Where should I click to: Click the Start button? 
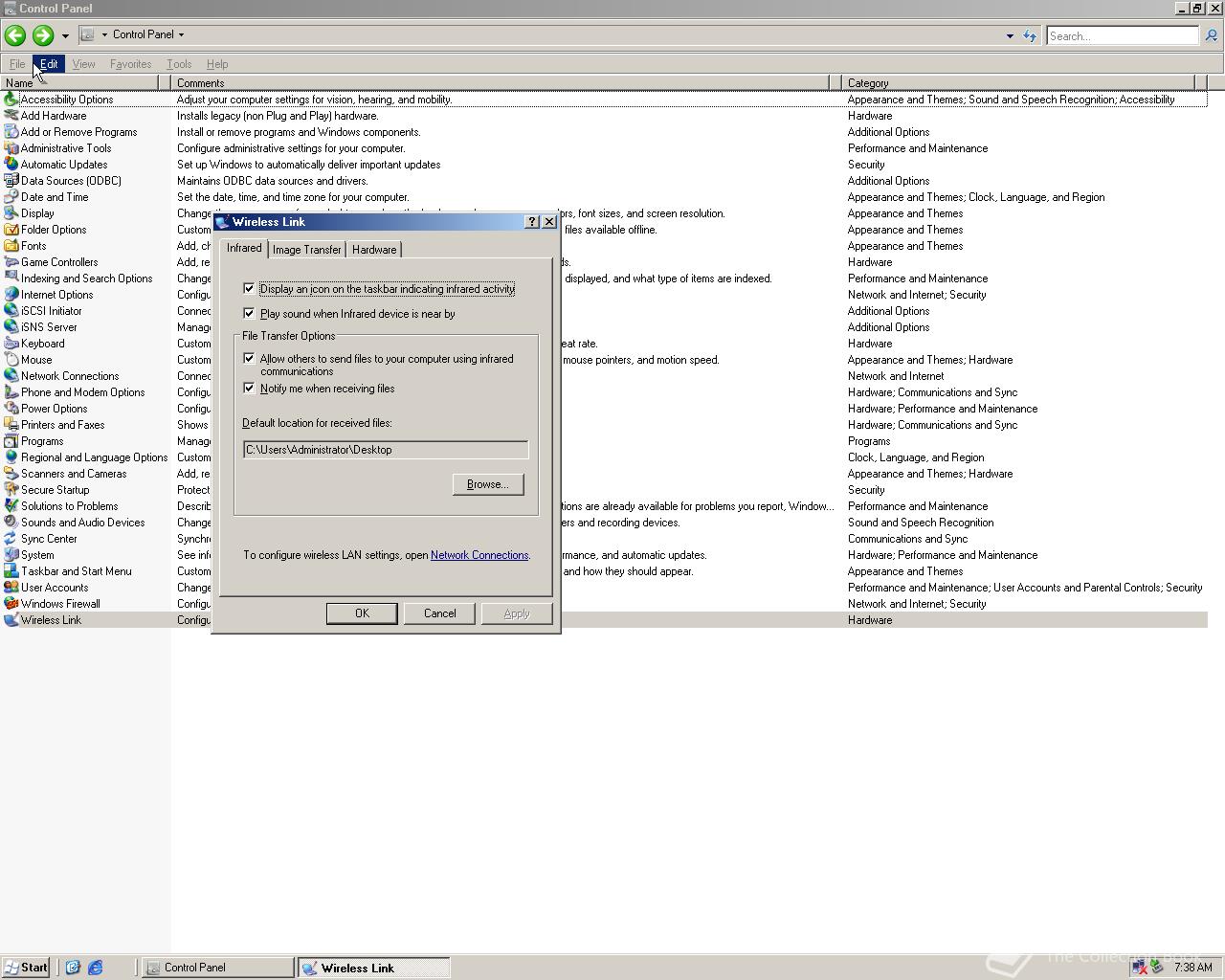coord(26,968)
